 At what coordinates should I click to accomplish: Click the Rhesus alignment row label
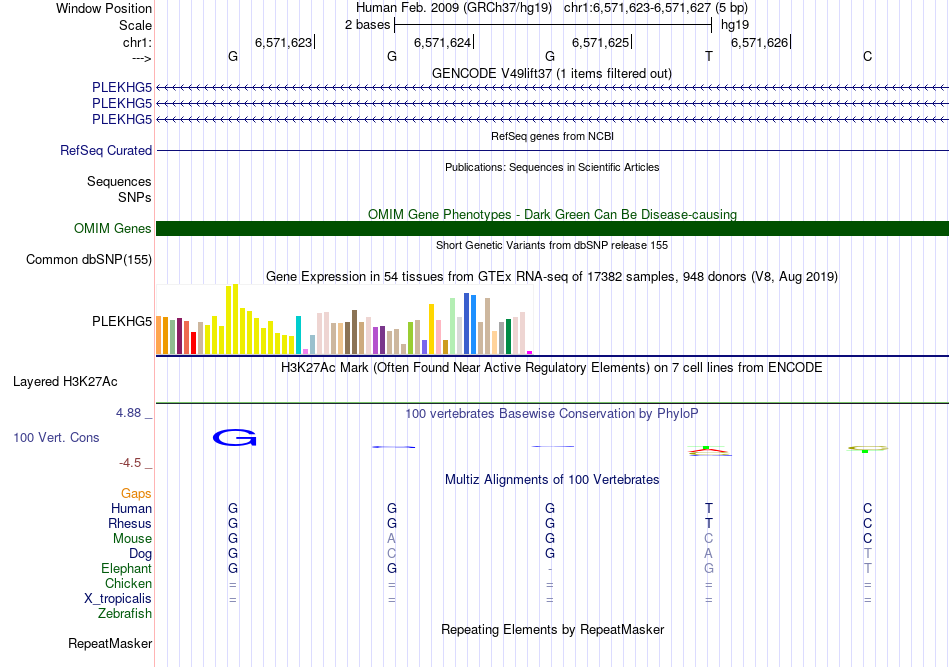pyautogui.click(x=130, y=523)
